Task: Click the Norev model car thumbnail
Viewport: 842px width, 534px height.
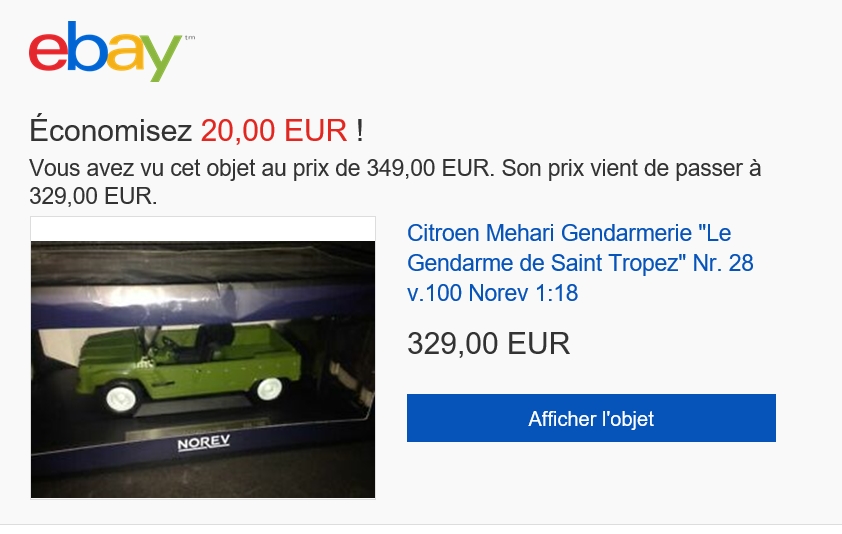Action: point(203,358)
